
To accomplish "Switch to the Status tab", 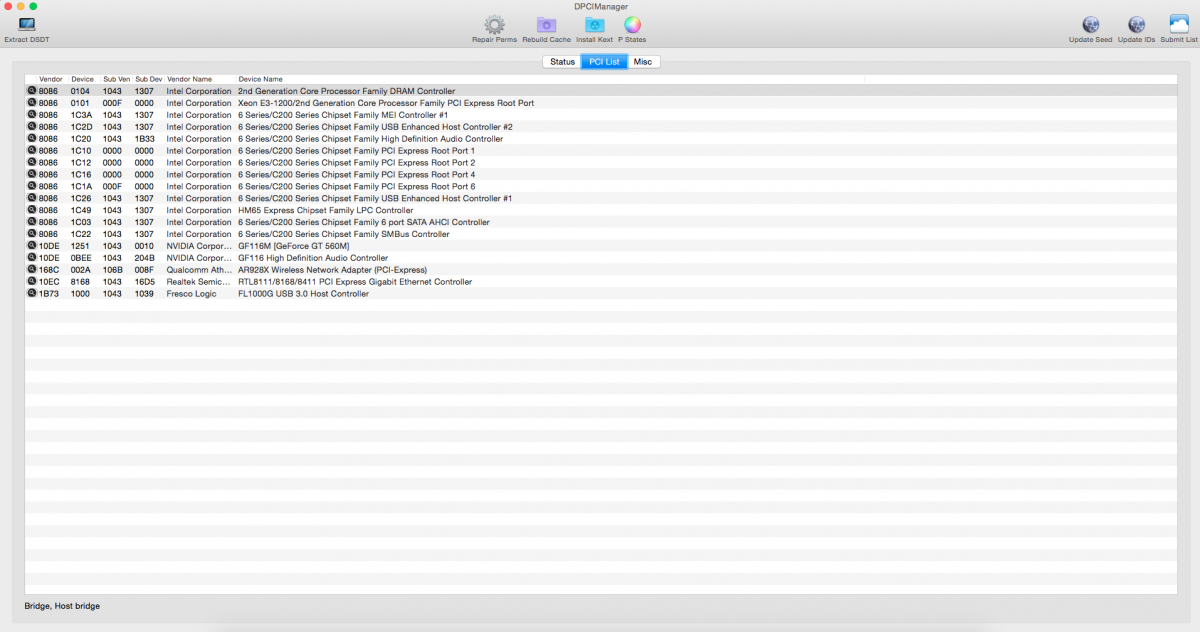I will (x=562, y=62).
